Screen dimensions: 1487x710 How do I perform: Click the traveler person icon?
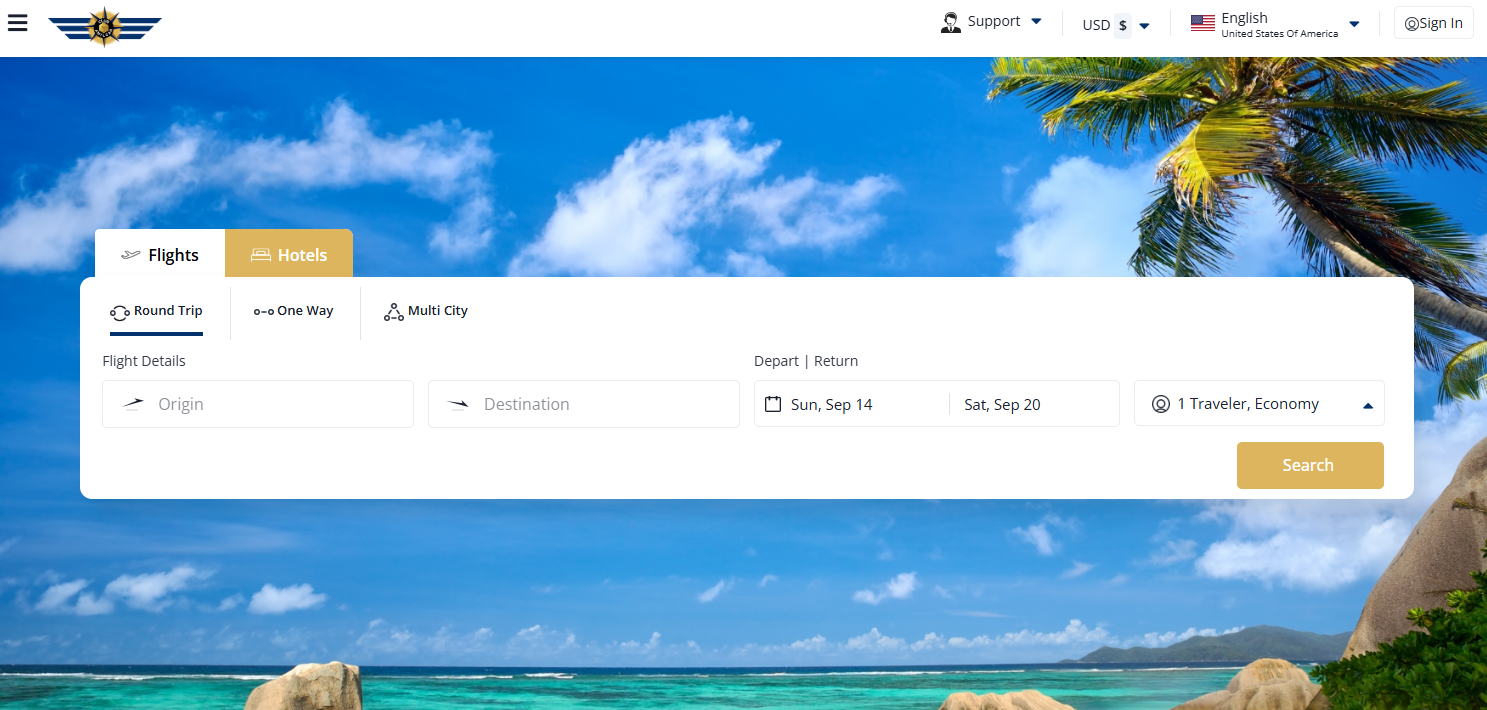coord(1160,404)
